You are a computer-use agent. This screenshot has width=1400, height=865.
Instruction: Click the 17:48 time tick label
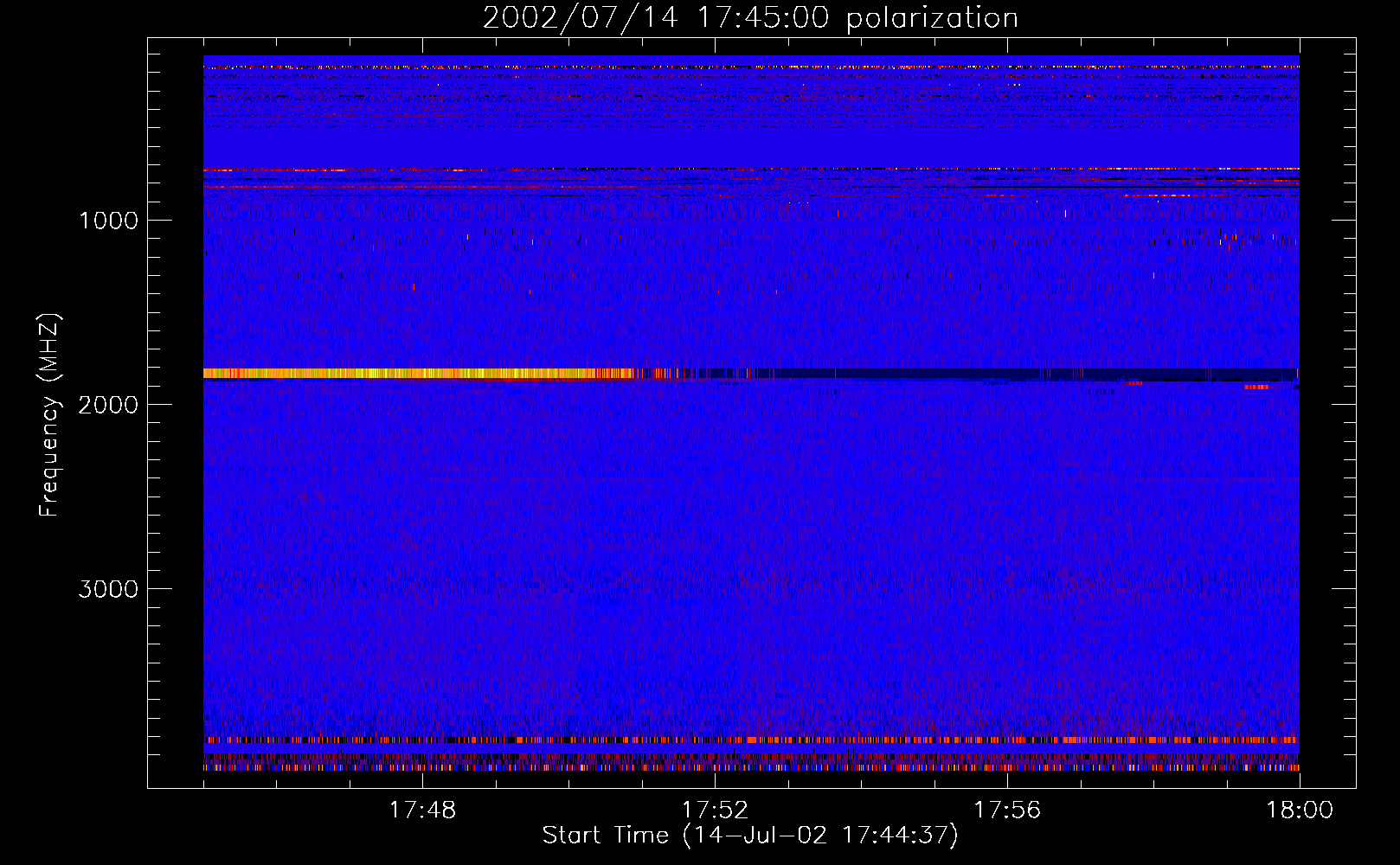(422, 811)
